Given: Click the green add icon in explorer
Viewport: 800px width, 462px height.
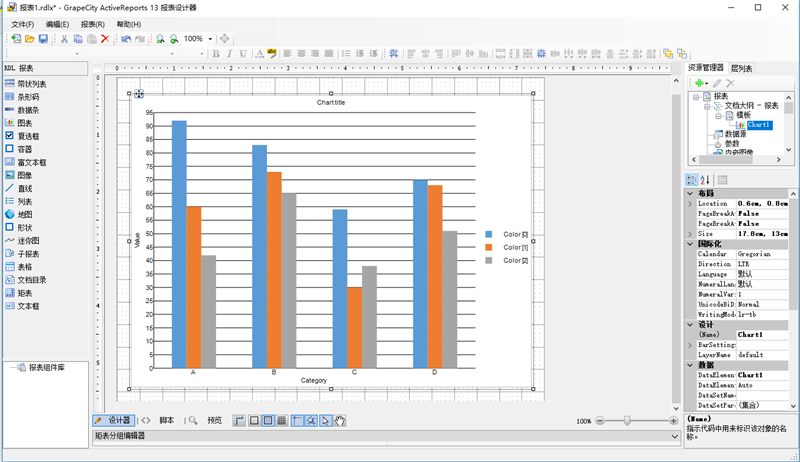Looking at the screenshot, I should [x=698, y=83].
